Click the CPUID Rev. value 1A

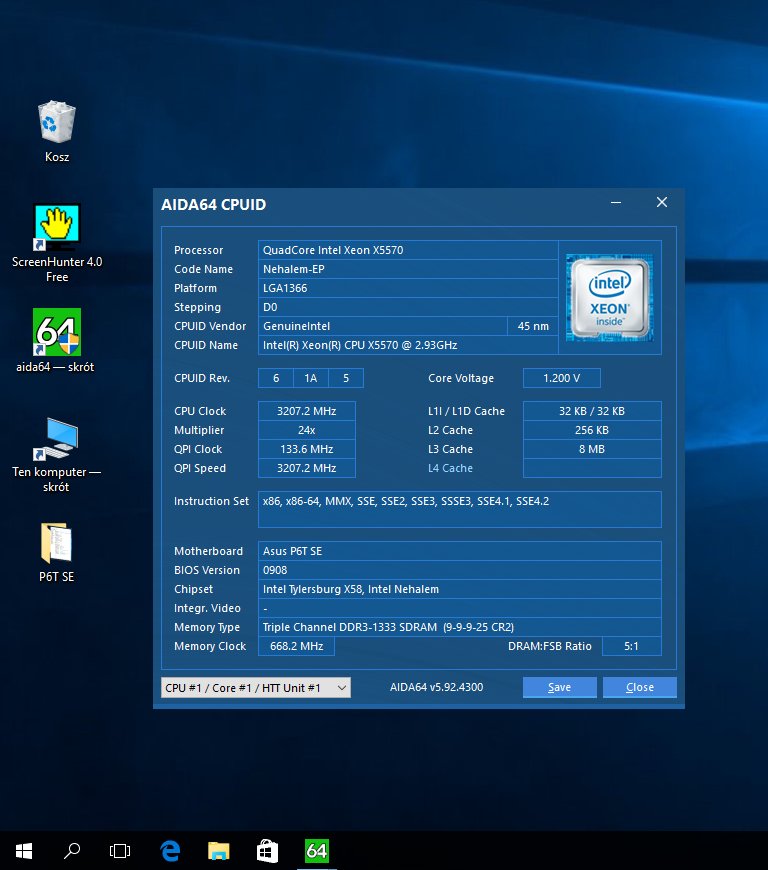pos(311,378)
